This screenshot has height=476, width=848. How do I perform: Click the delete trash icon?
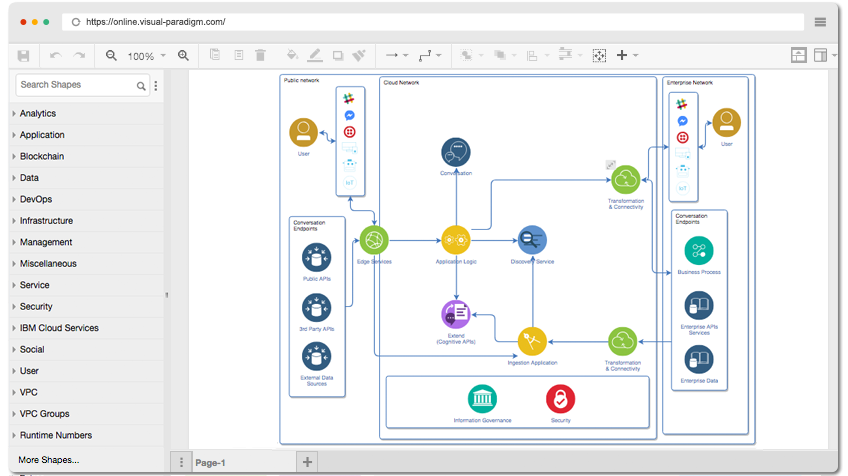point(260,55)
